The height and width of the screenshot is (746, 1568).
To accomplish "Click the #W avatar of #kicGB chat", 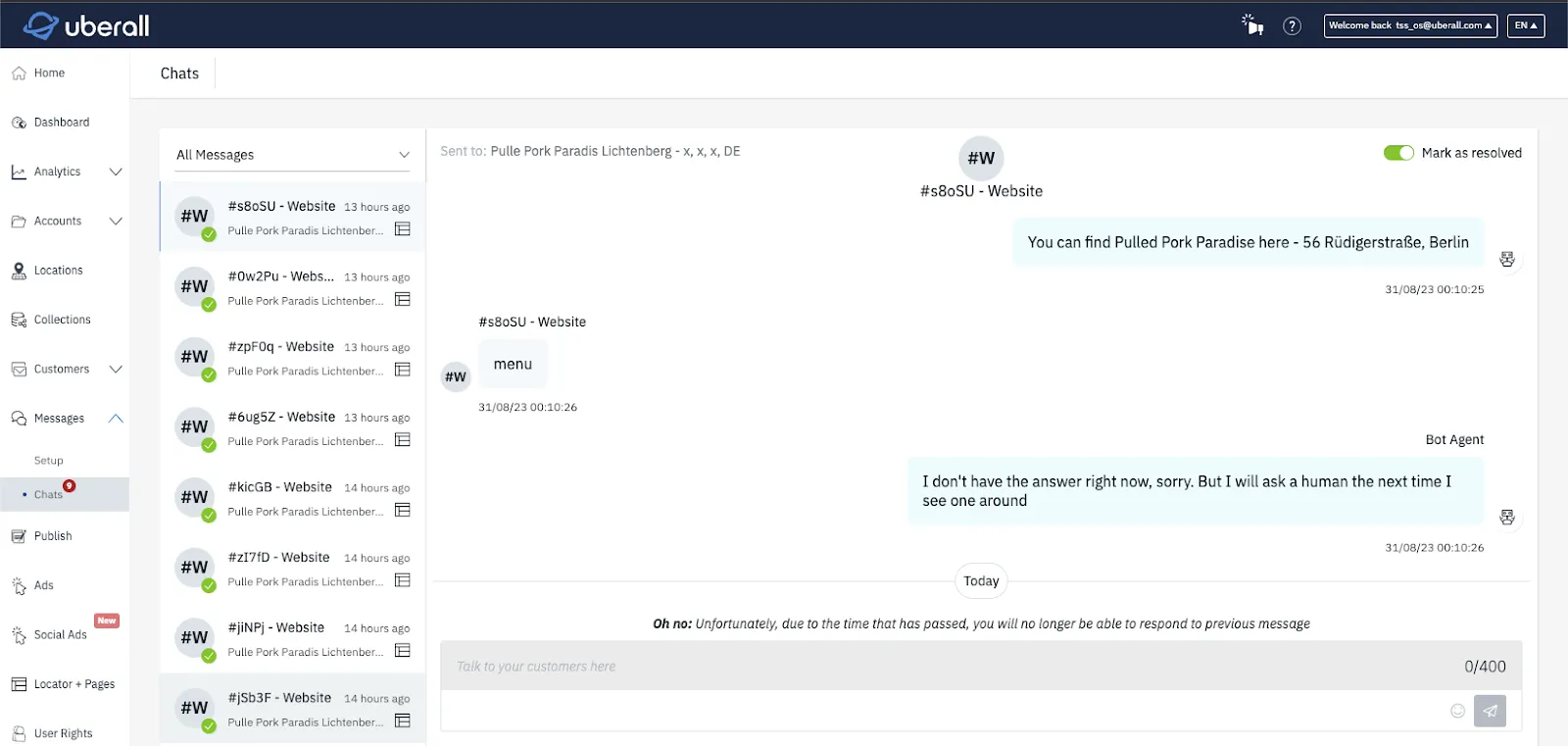I will coord(194,497).
